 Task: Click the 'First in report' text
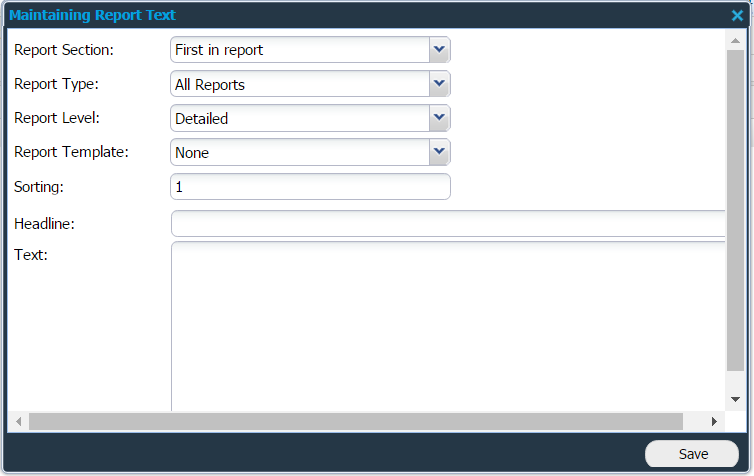pyautogui.click(x=219, y=50)
